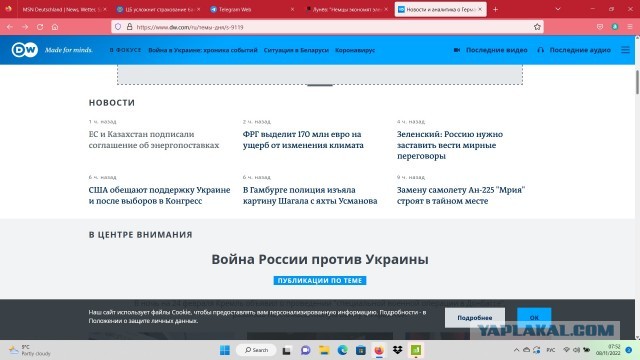The height and width of the screenshot is (360, 640).
Task: Go forward with browser forward arrow
Action: [x=25, y=27]
